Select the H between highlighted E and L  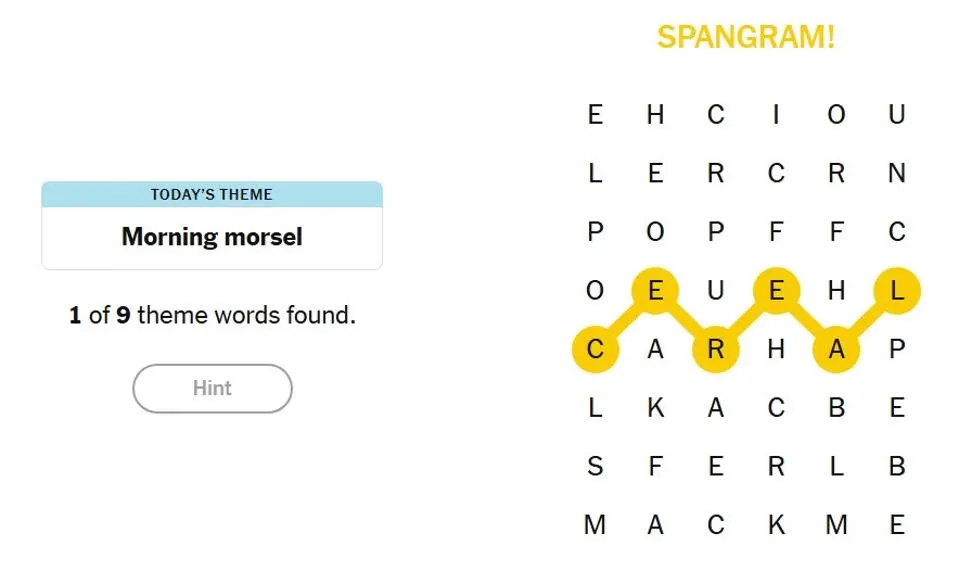click(836, 291)
